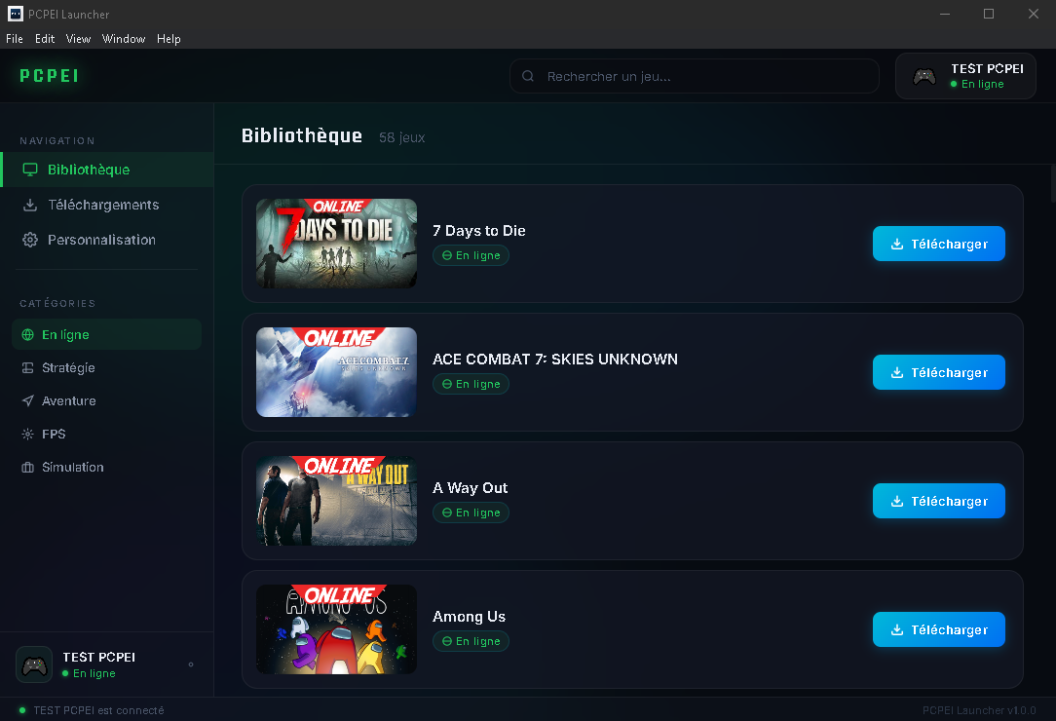Click the PCPEI logo in the header
Screen dimensions: 1056x721
point(49,75)
